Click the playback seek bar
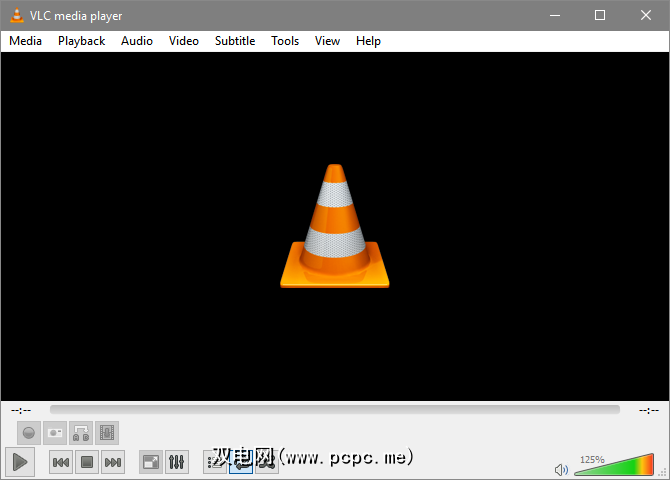This screenshot has height=480, width=670. [x=334, y=409]
